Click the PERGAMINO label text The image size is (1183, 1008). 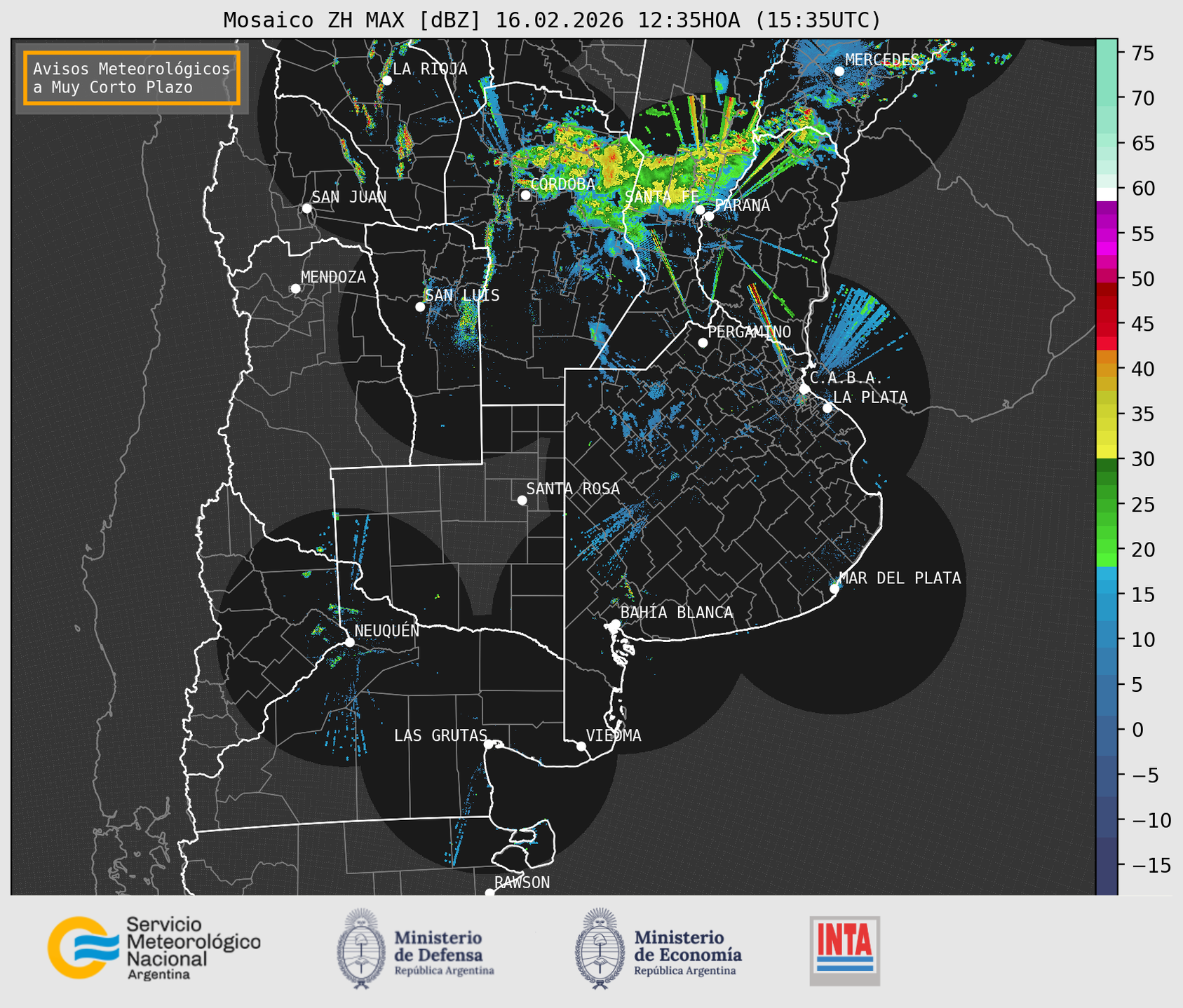(750, 332)
